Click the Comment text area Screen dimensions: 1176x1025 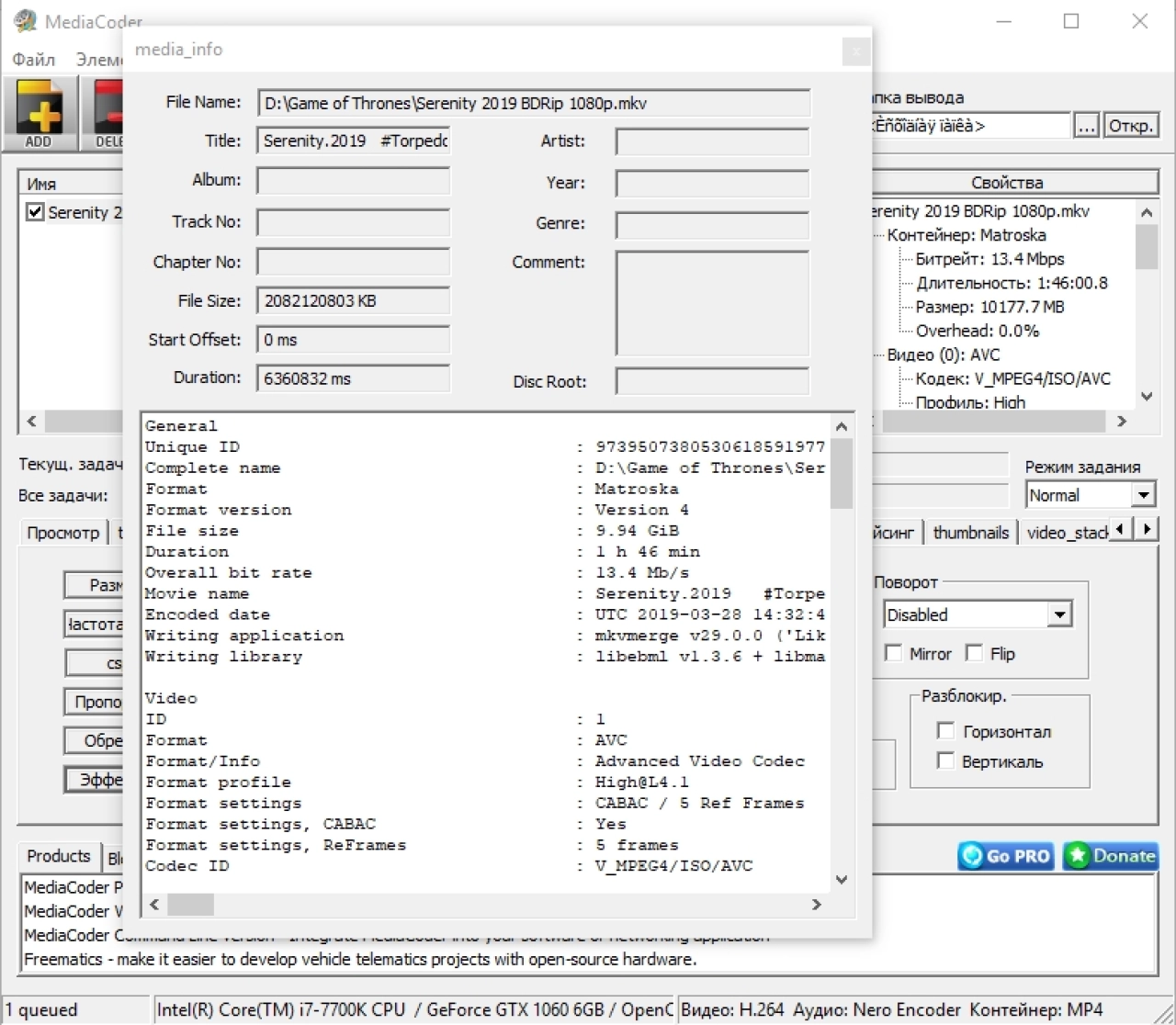[x=712, y=303]
